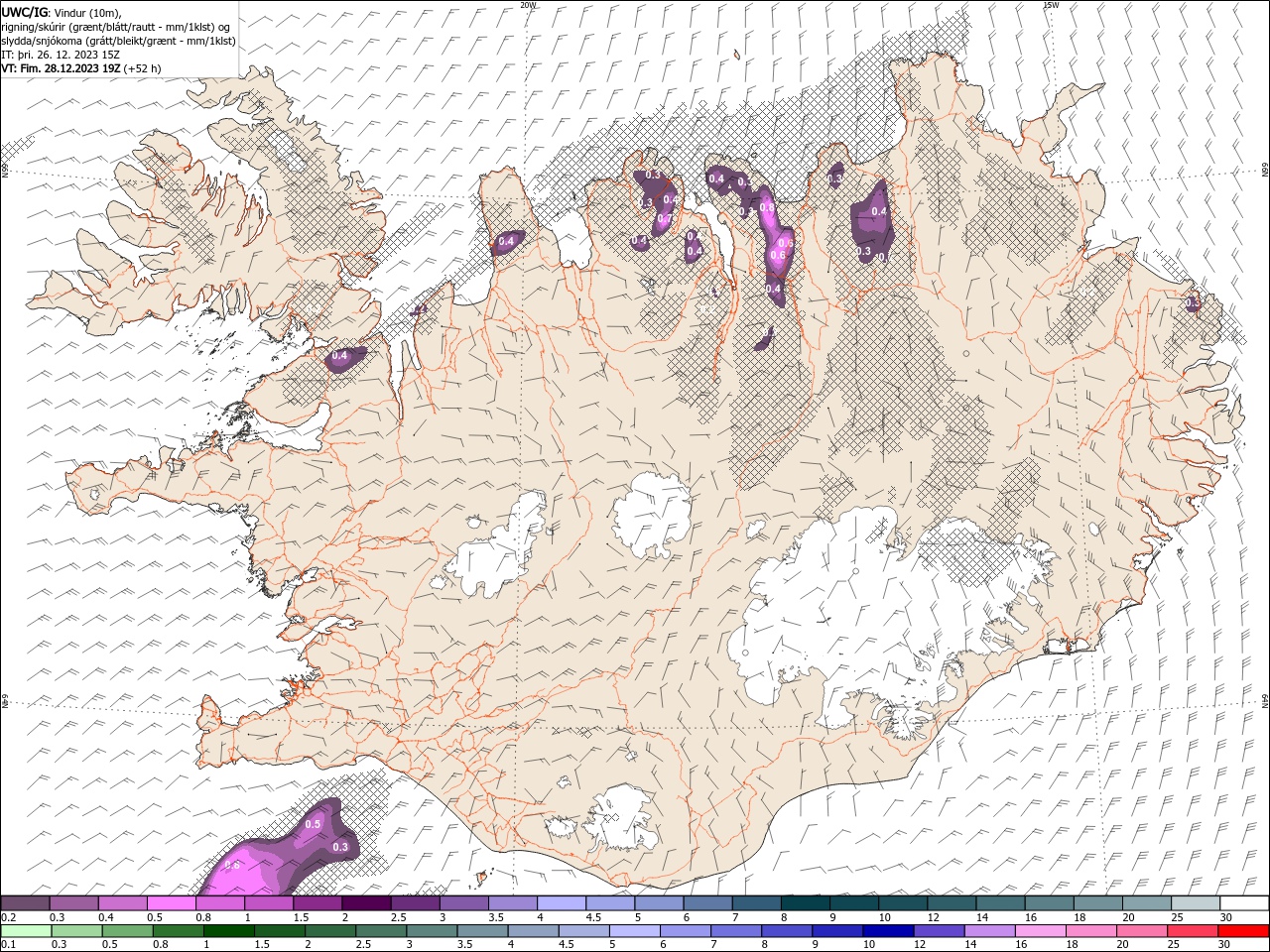Click the pale gray swatch labeled 25 in upper legend
The image size is (1270, 952).
pos(1196,902)
